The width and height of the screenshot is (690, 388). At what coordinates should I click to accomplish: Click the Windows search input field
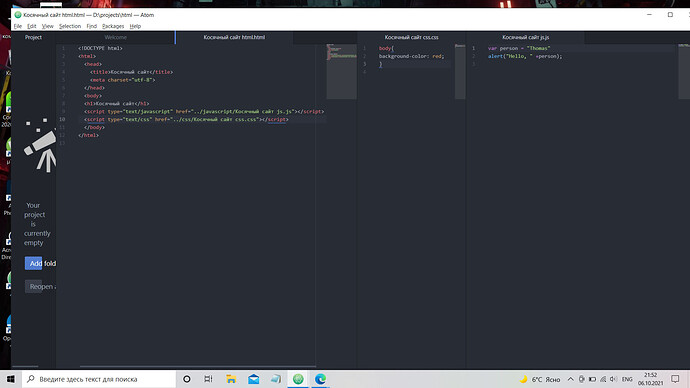click(99, 379)
